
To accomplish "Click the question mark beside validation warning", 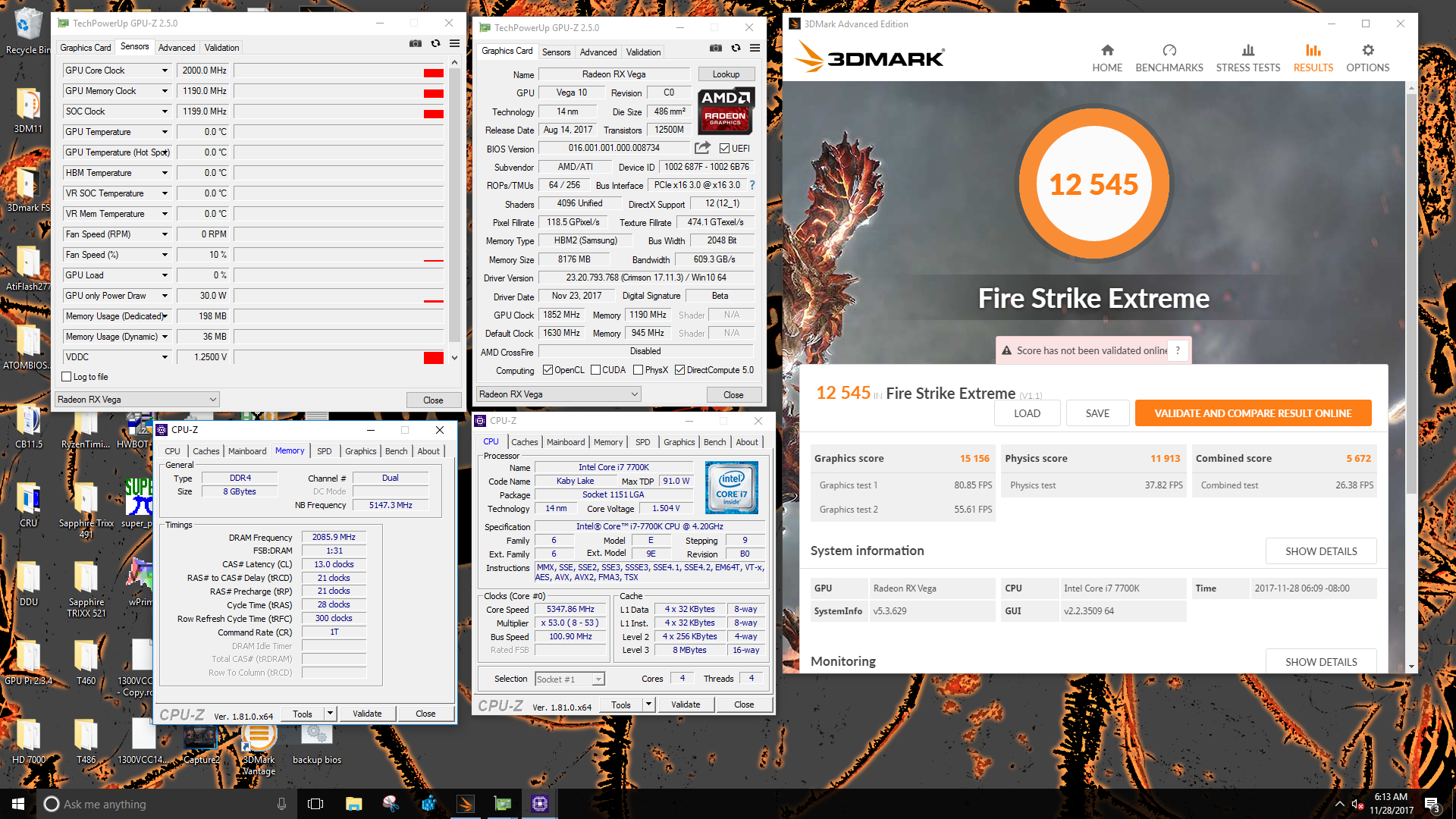I will point(1178,350).
